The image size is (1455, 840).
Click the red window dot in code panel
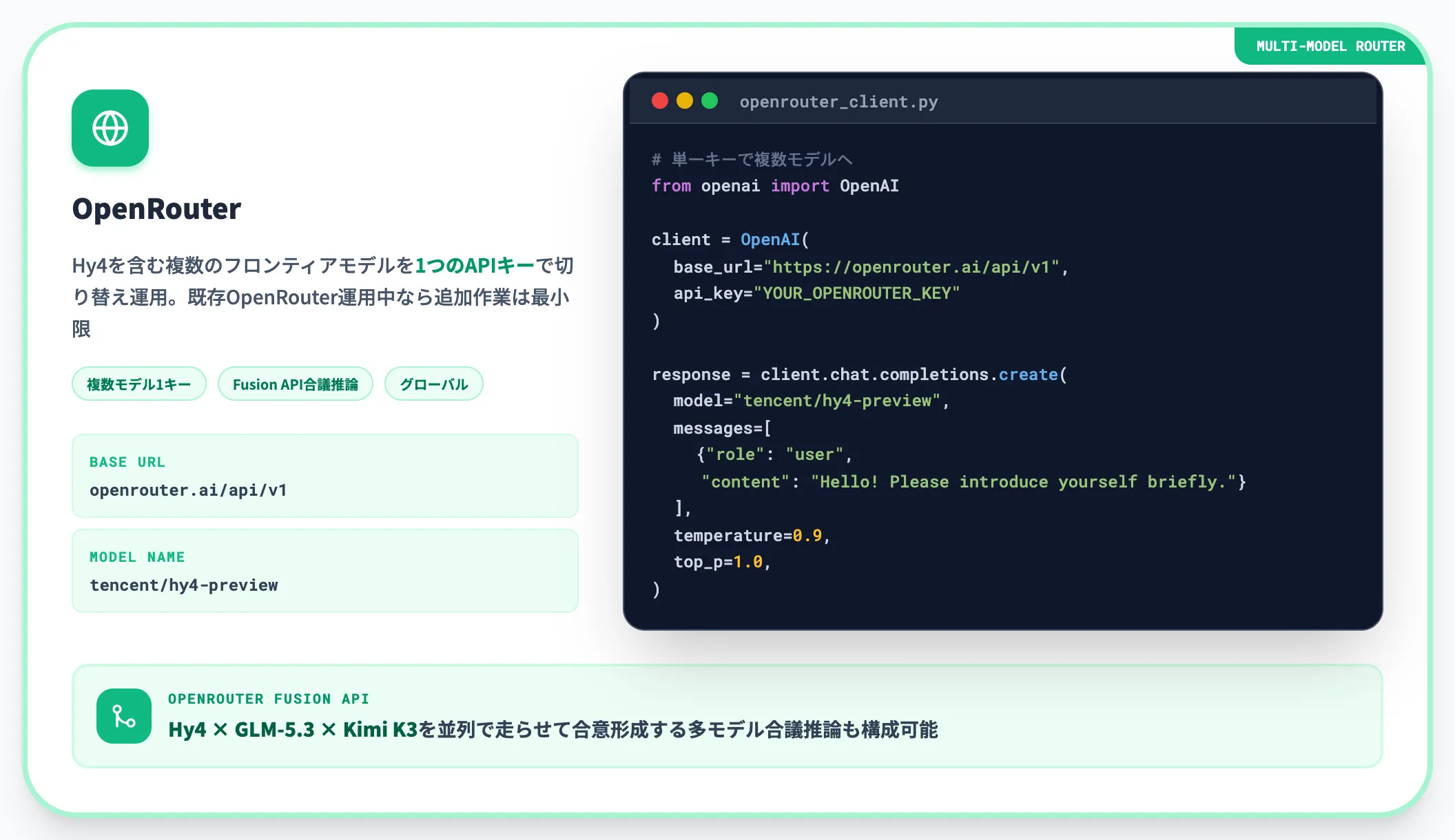pos(660,101)
